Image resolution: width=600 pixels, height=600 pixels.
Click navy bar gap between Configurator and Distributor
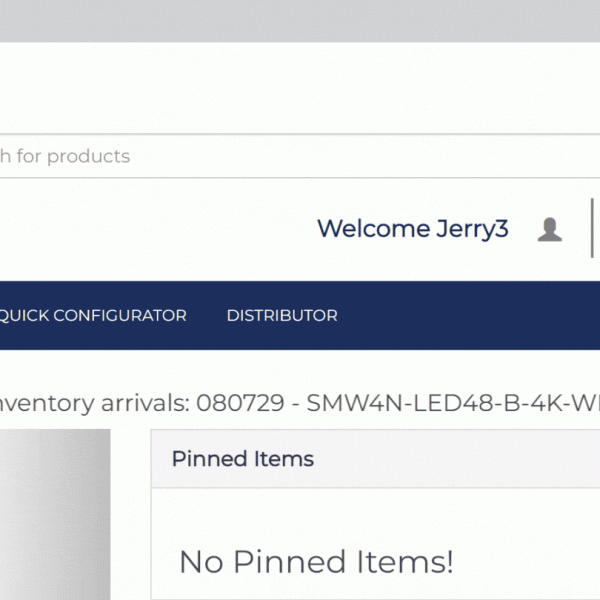(207, 315)
